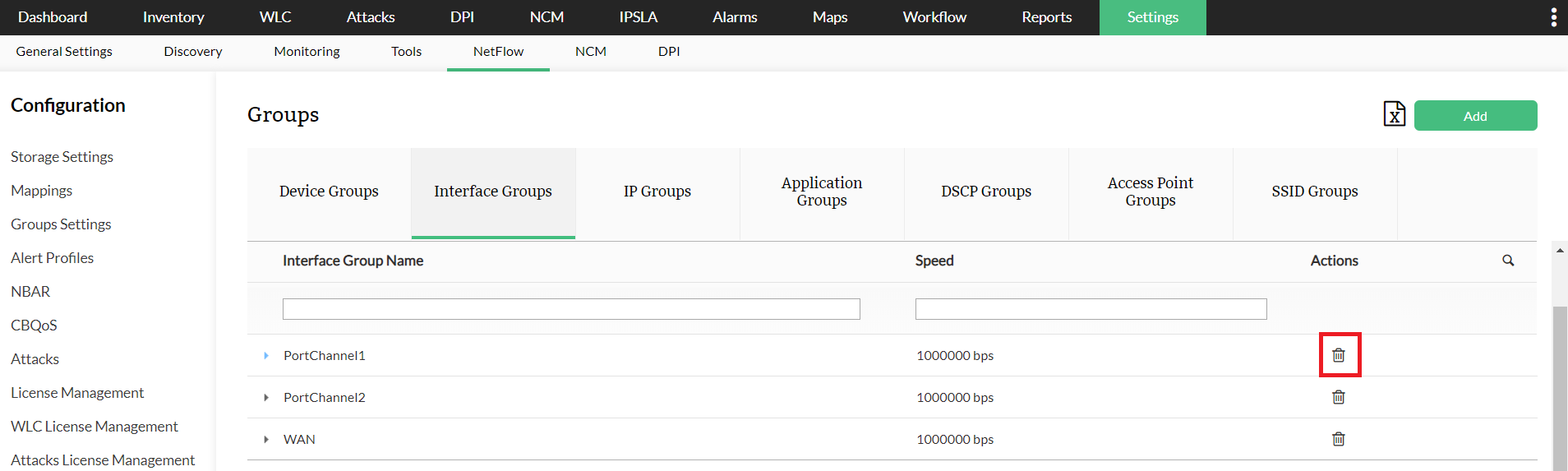
Task: Expand the PortChannel1 row
Action: [266, 356]
